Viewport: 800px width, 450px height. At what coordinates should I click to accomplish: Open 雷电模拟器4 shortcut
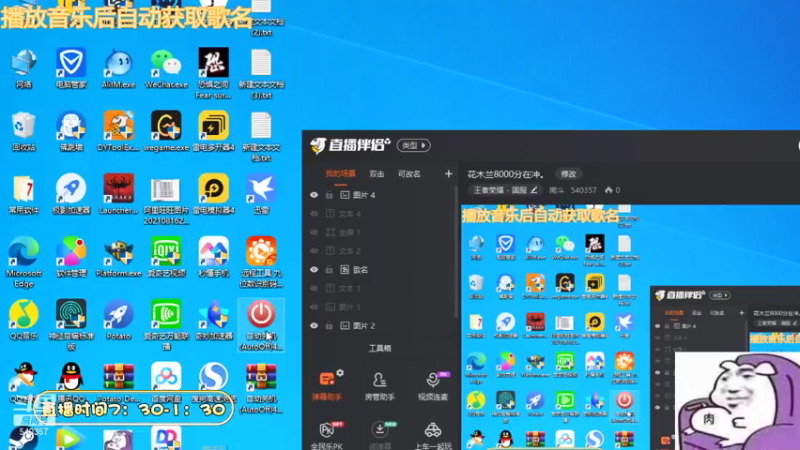pyautogui.click(x=213, y=194)
